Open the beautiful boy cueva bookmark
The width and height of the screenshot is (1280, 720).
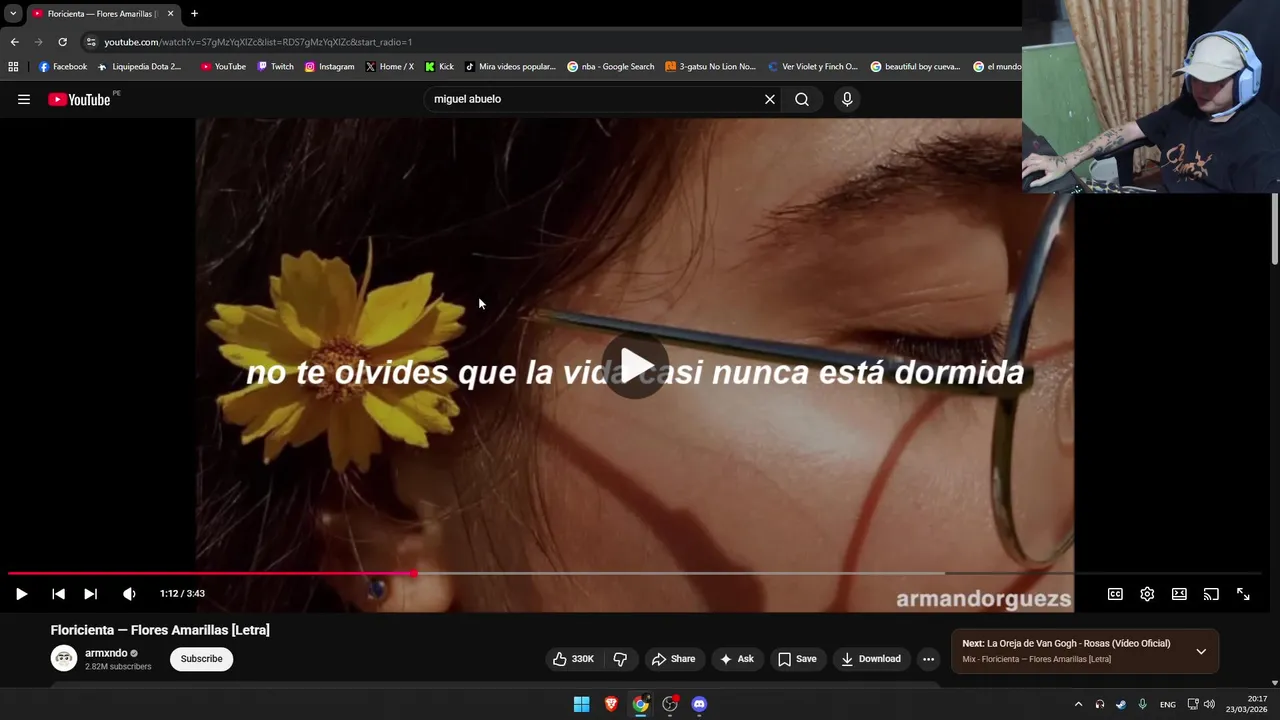(x=915, y=67)
